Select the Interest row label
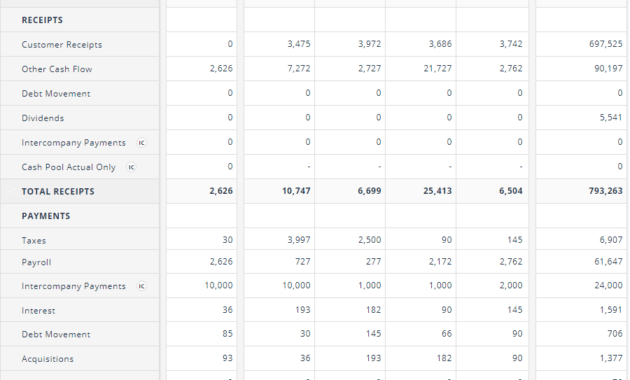Screen dimensions: 630x380 click(x=38, y=311)
